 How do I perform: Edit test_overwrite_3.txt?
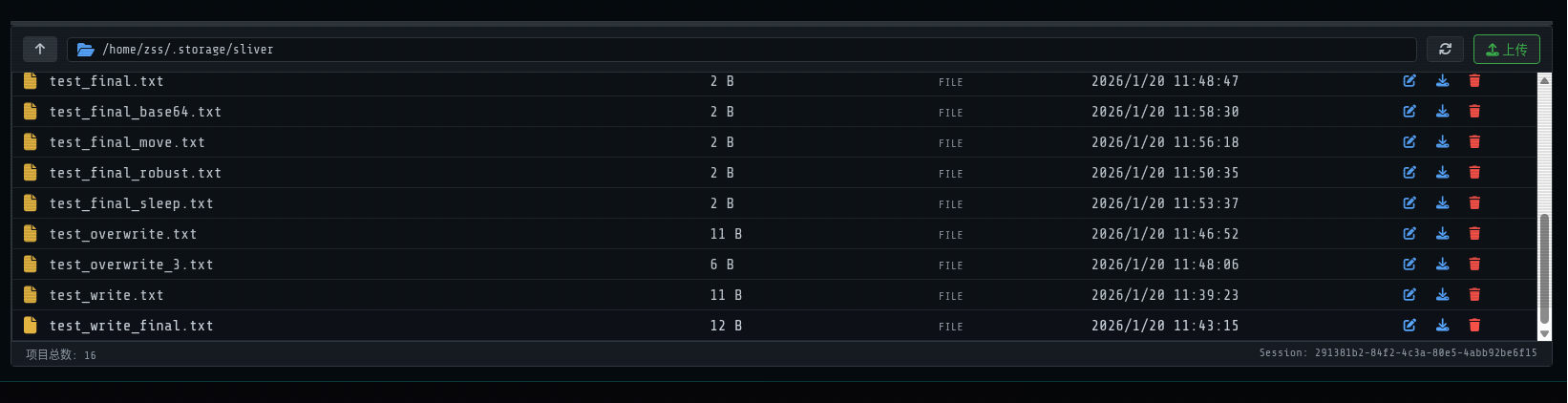[1409, 265]
